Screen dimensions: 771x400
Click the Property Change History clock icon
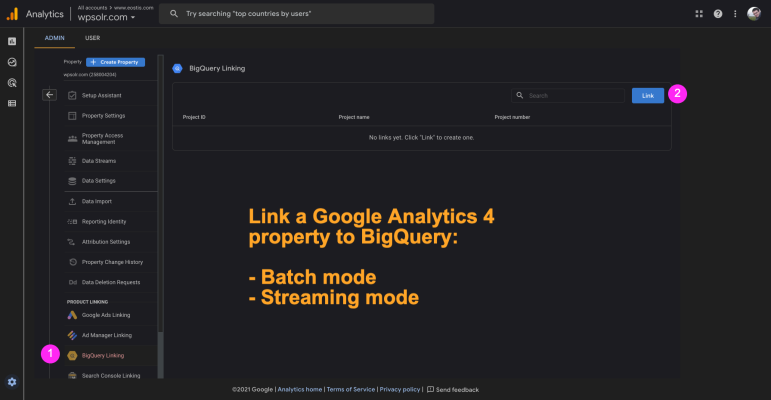[73, 262]
